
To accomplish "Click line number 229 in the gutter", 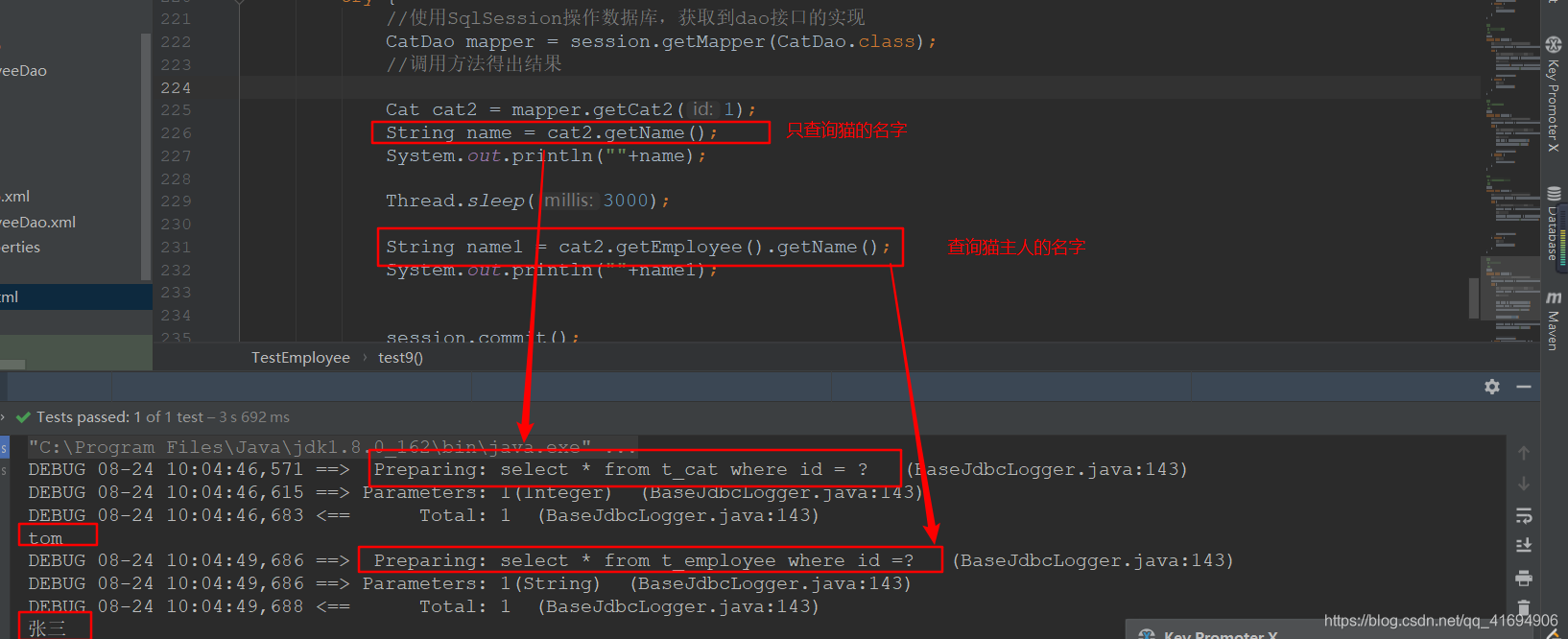I will [176, 201].
